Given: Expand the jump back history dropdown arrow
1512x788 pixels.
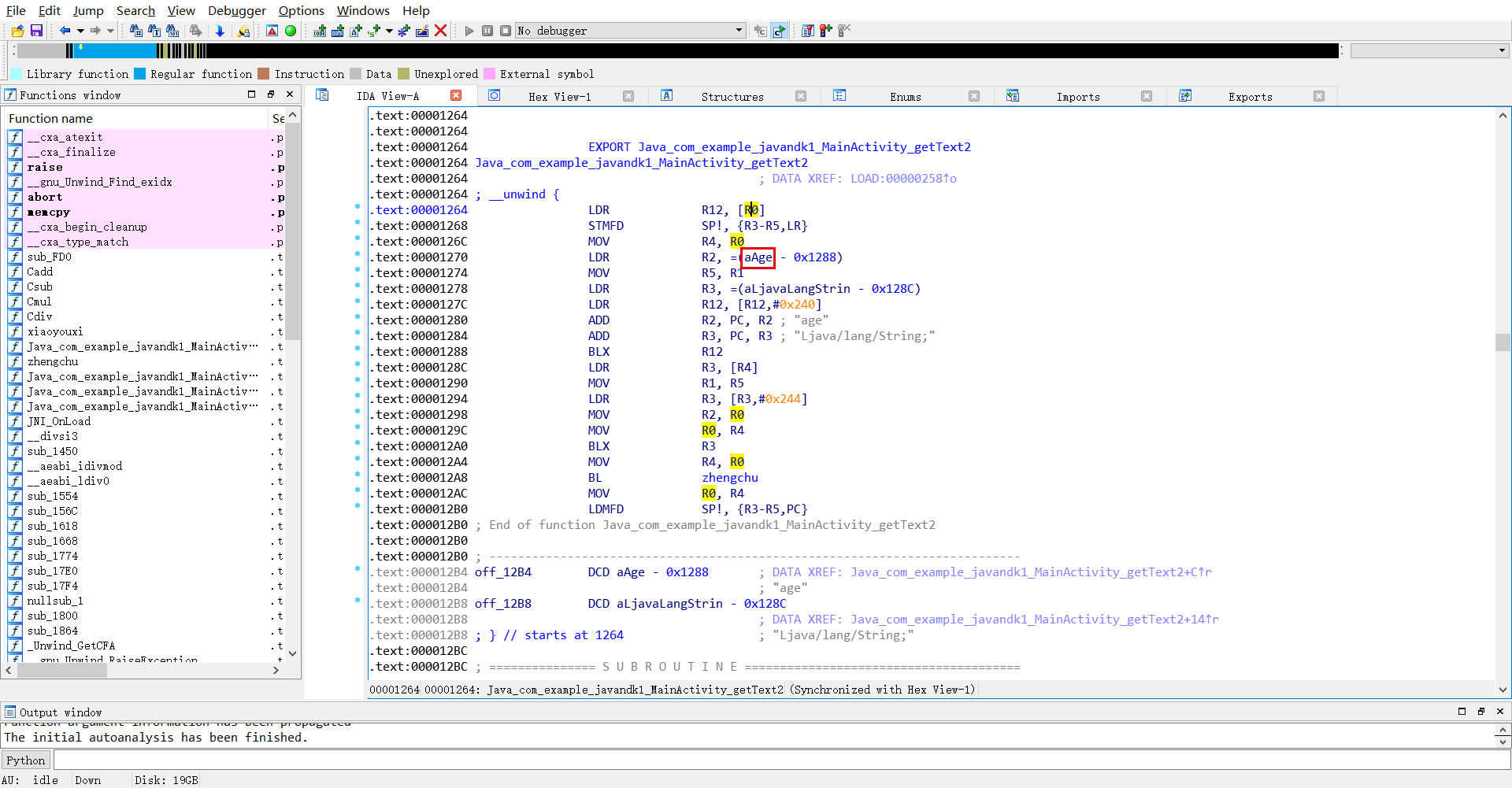Looking at the screenshot, I should click(80, 31).
